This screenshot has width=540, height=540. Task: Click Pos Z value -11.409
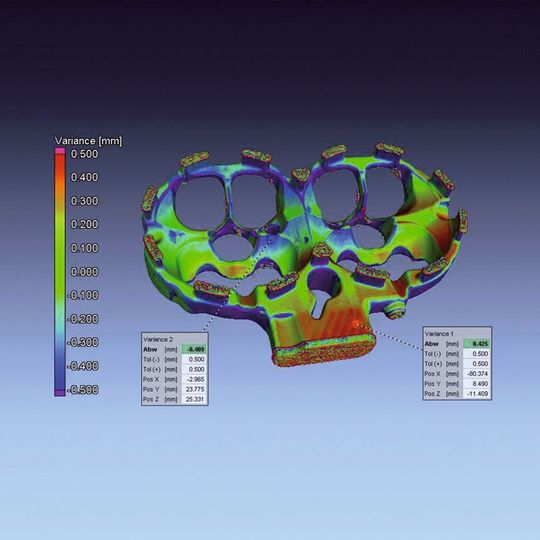pyautogui.click(x=477, y=394)
